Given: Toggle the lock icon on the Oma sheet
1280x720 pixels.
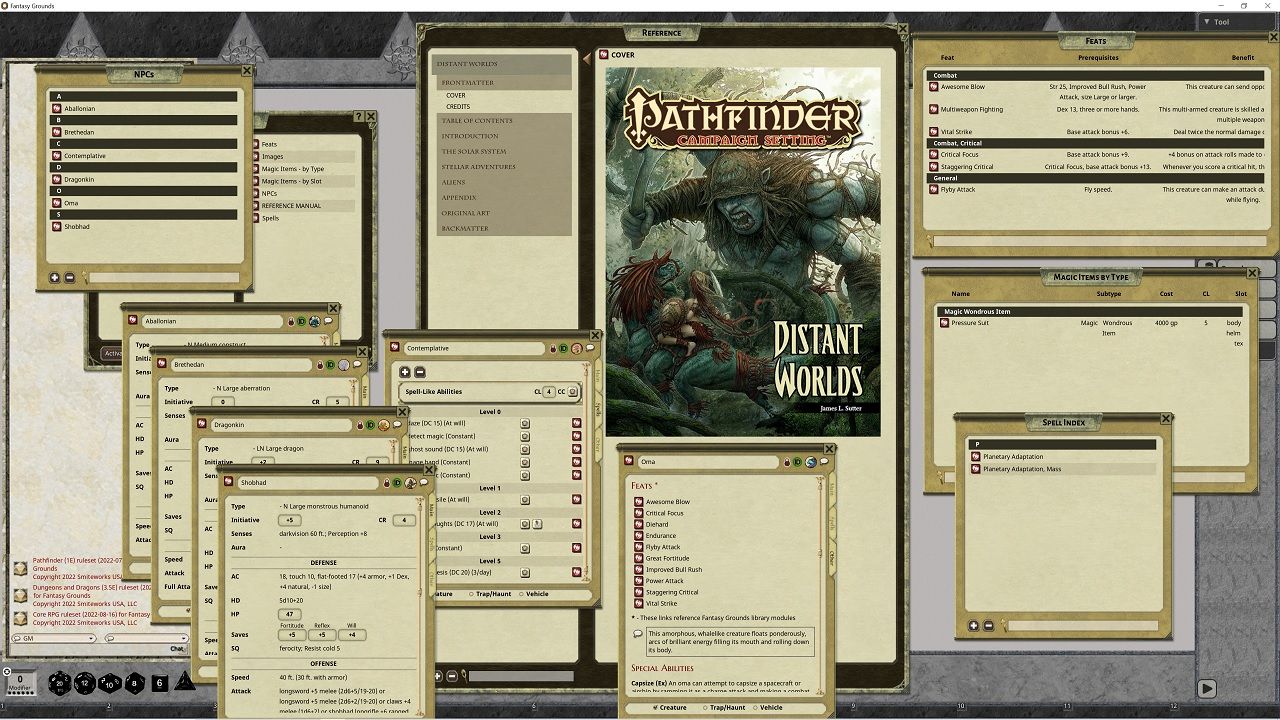Looking at the screenshot, I should [786, 462].
